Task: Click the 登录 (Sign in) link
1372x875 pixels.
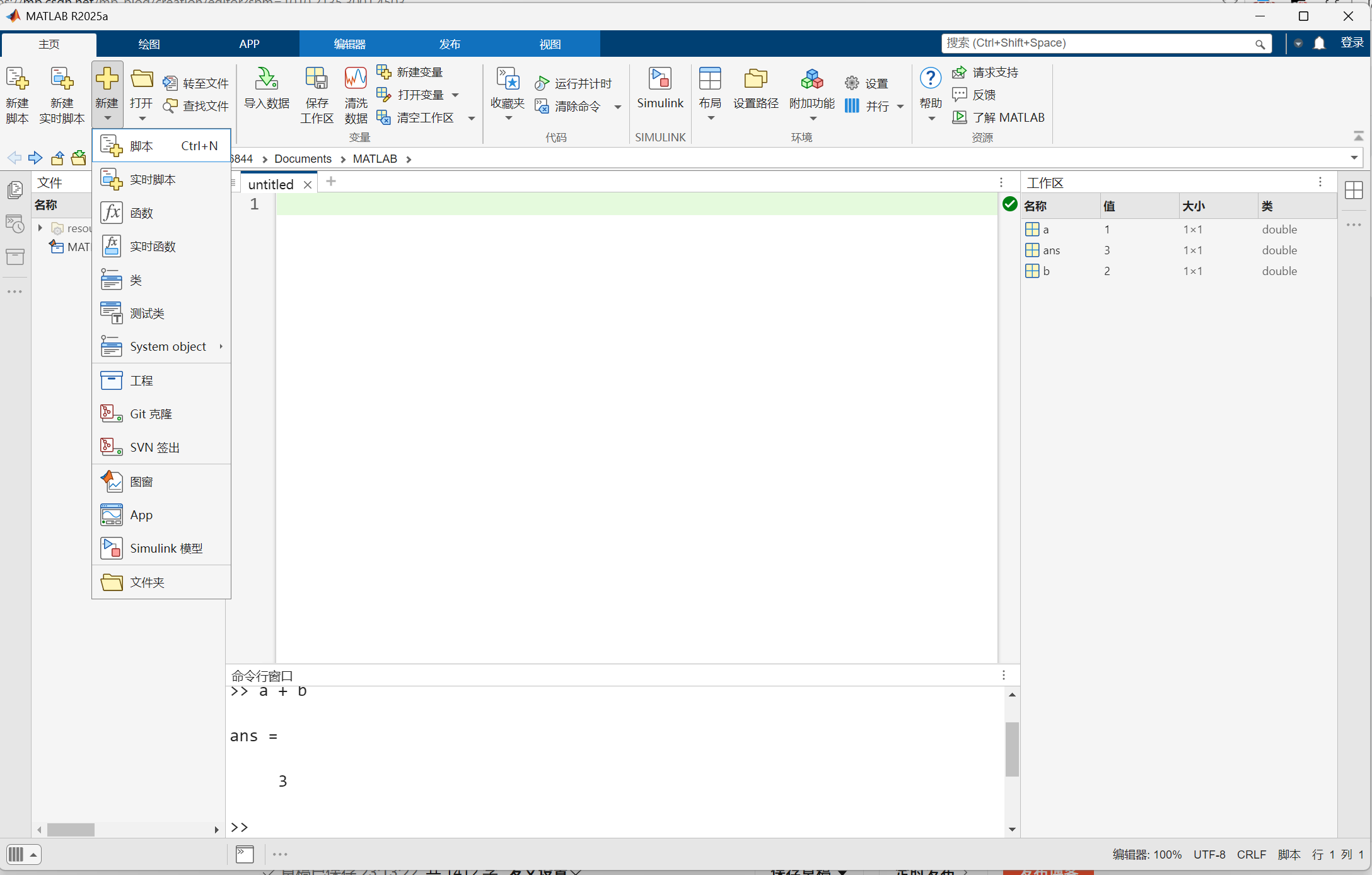Action: pos(1352,43)
